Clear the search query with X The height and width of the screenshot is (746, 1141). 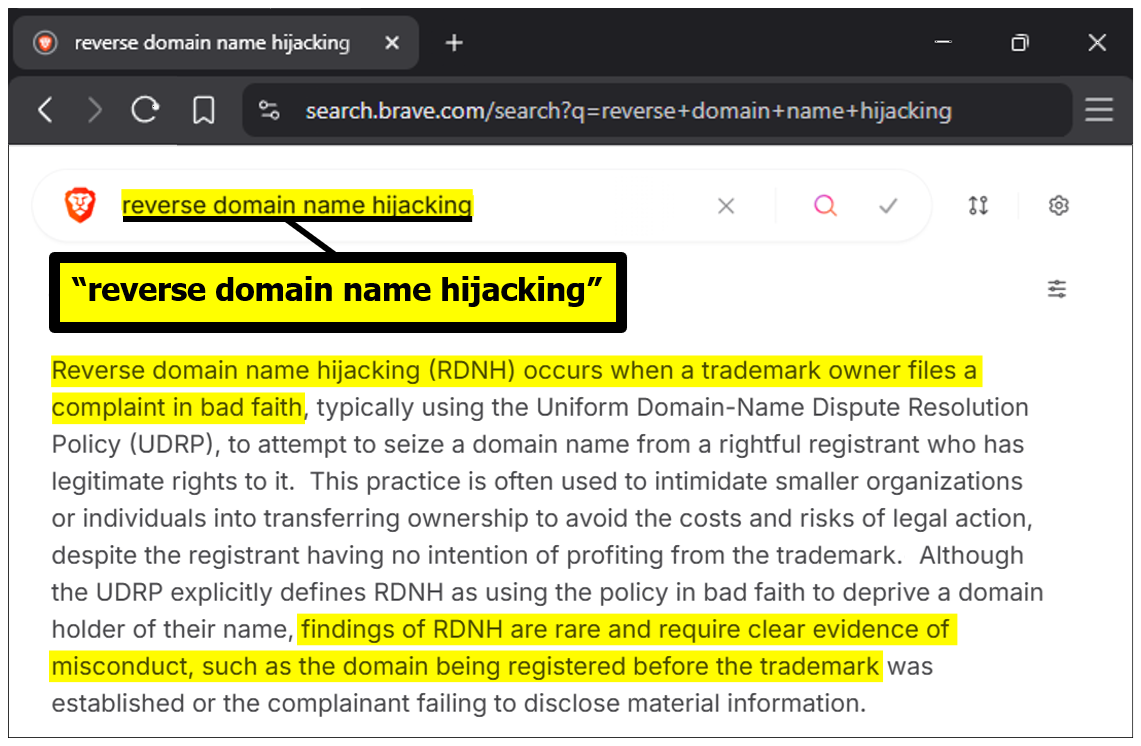coord(726,206)
